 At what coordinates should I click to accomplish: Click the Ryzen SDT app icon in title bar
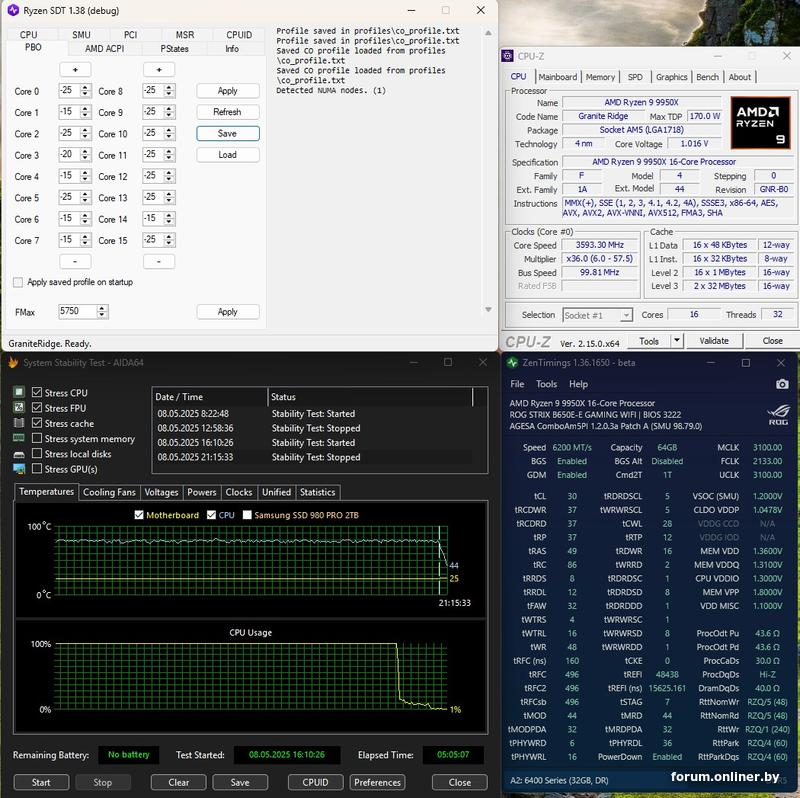[x=13, y=10]
